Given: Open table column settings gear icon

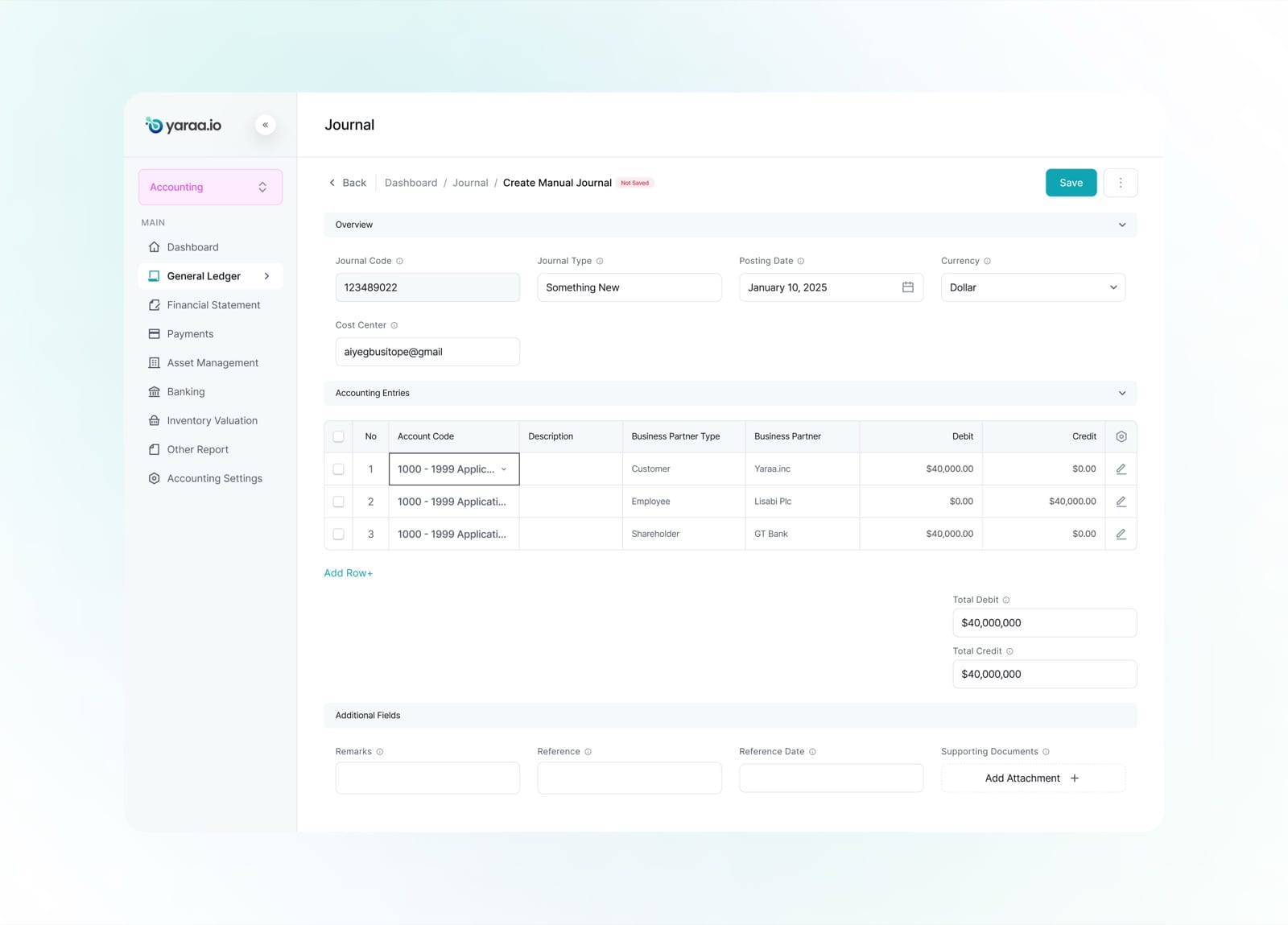Looking at the screenshot, I should pyautogui.click(x=1121, y=436).
